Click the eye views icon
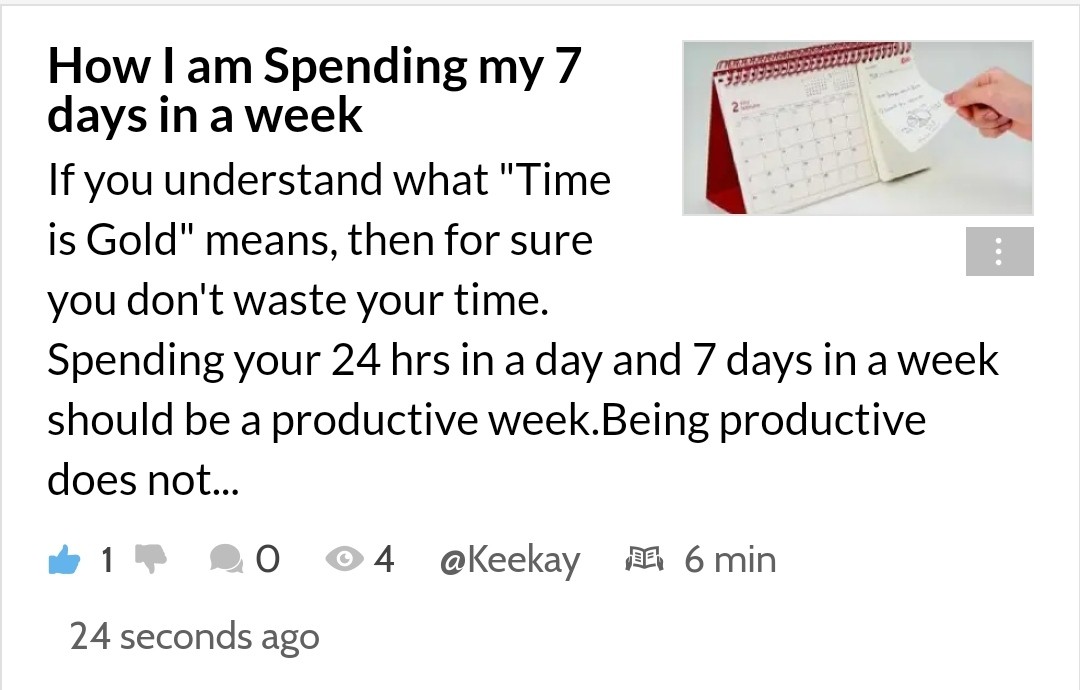The height and width of the screenshot is (690, 1080). coord(344,558)
